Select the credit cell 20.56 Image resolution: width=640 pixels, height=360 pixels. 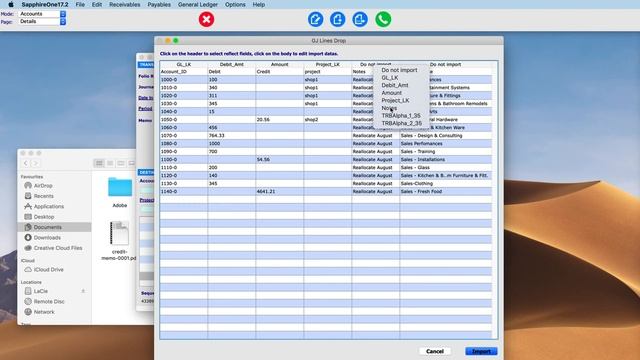tap(280, 120)
